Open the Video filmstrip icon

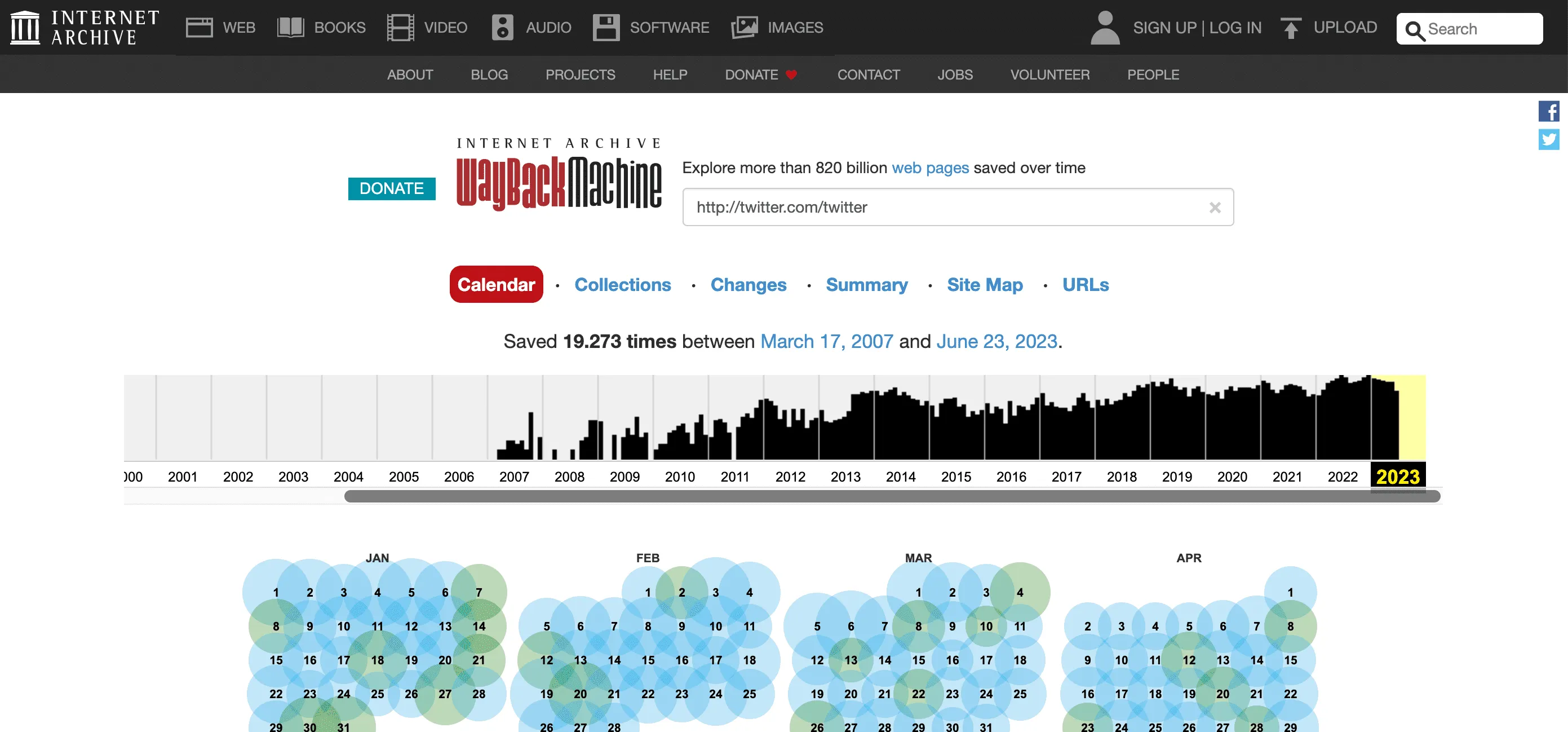(400, 28)
